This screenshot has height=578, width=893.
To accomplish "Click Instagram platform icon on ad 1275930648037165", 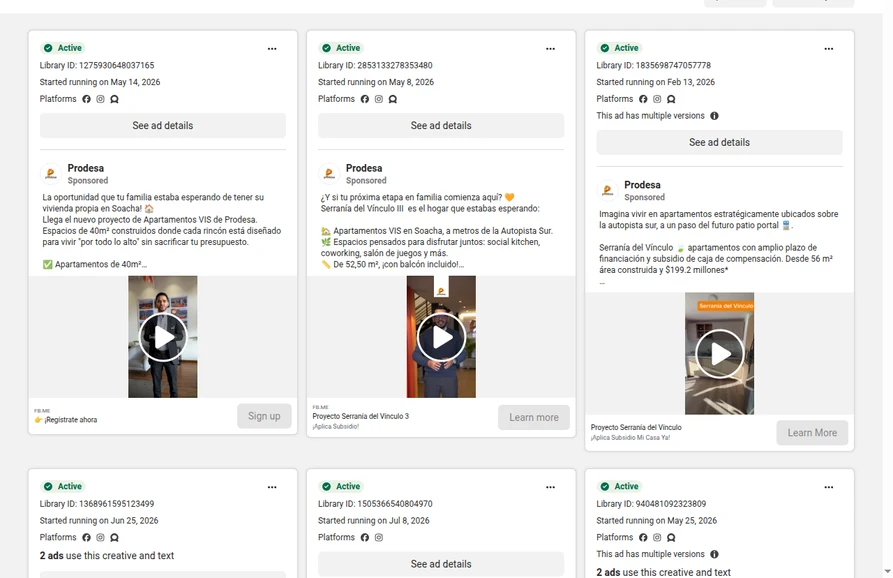I will coord(100,99).
